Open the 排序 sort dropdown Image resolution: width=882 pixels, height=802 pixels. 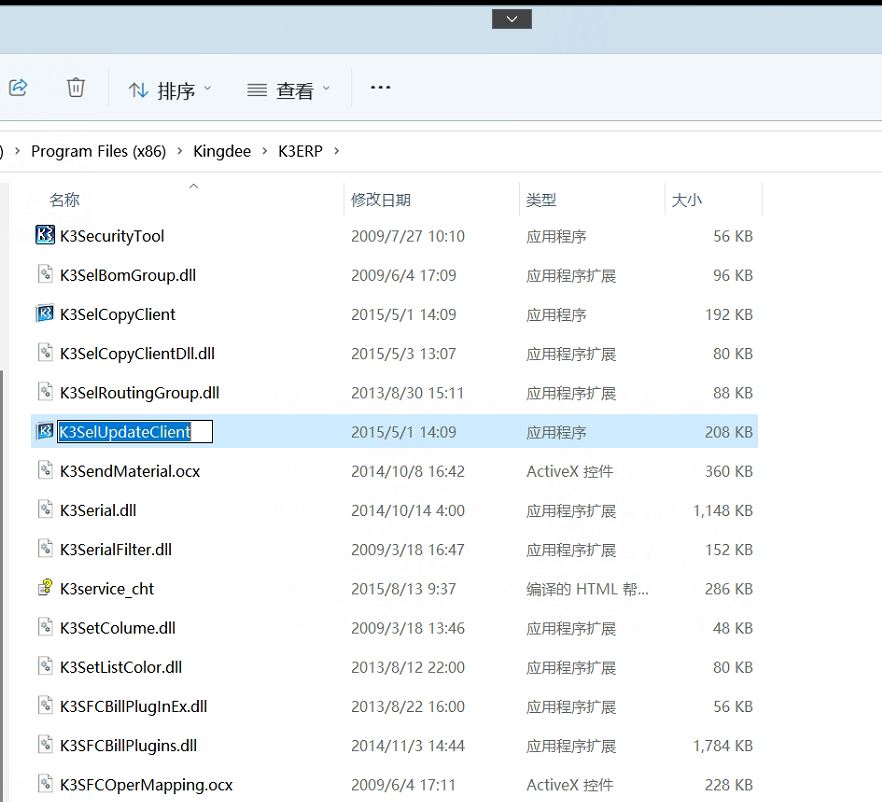pyautogui.click(x=169, y=90)
